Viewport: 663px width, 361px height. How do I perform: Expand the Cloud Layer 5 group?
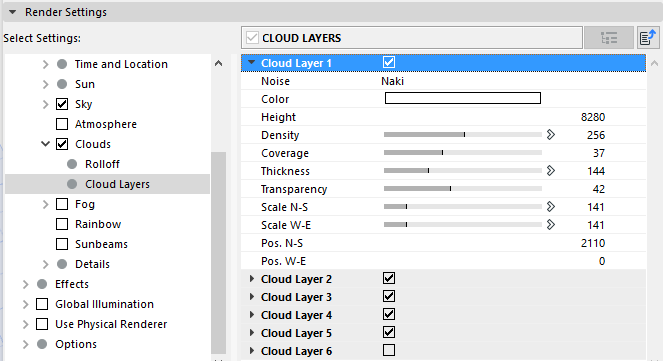click(252, 333)
